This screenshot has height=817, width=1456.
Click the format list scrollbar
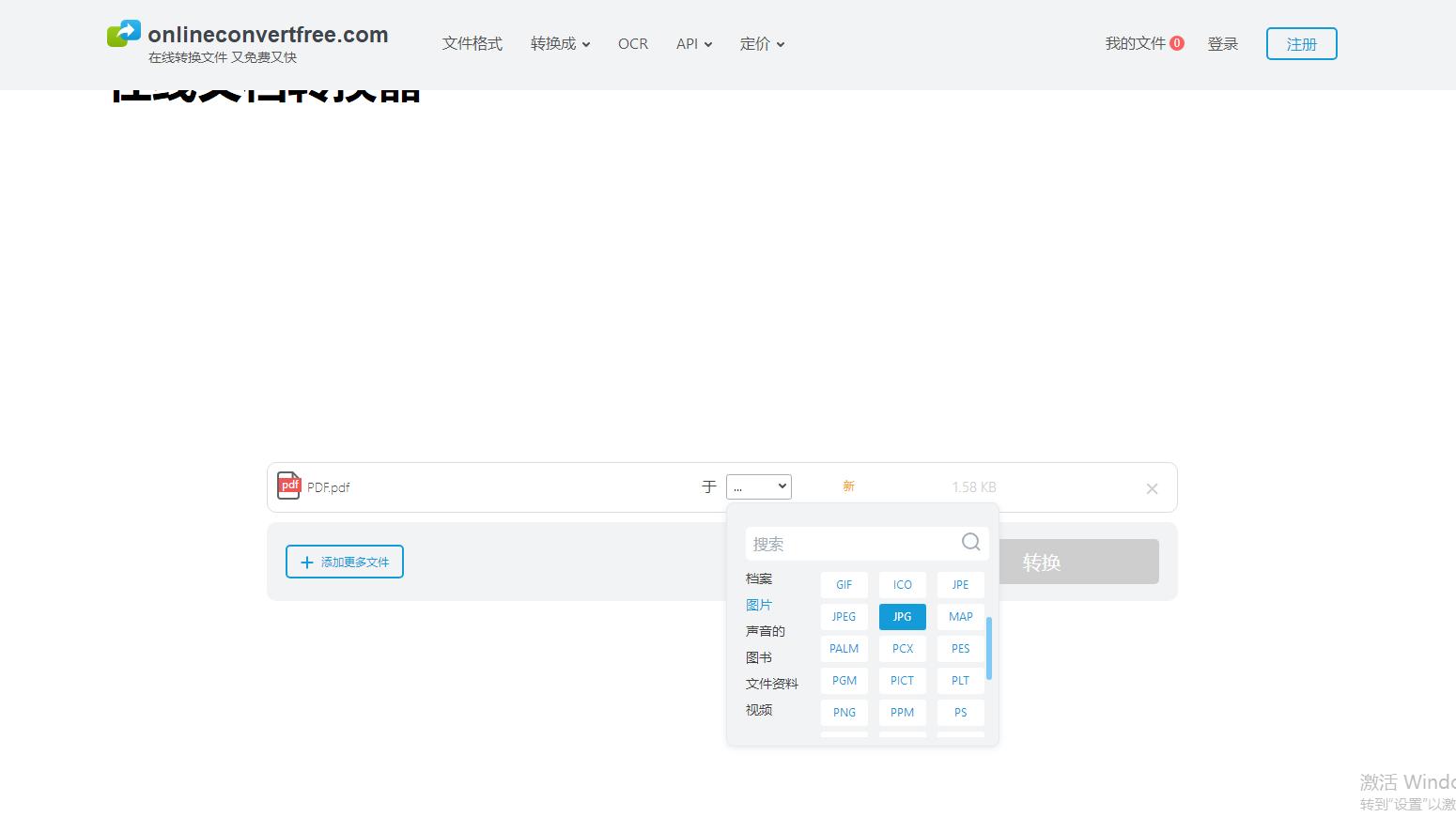click(989, 648)
